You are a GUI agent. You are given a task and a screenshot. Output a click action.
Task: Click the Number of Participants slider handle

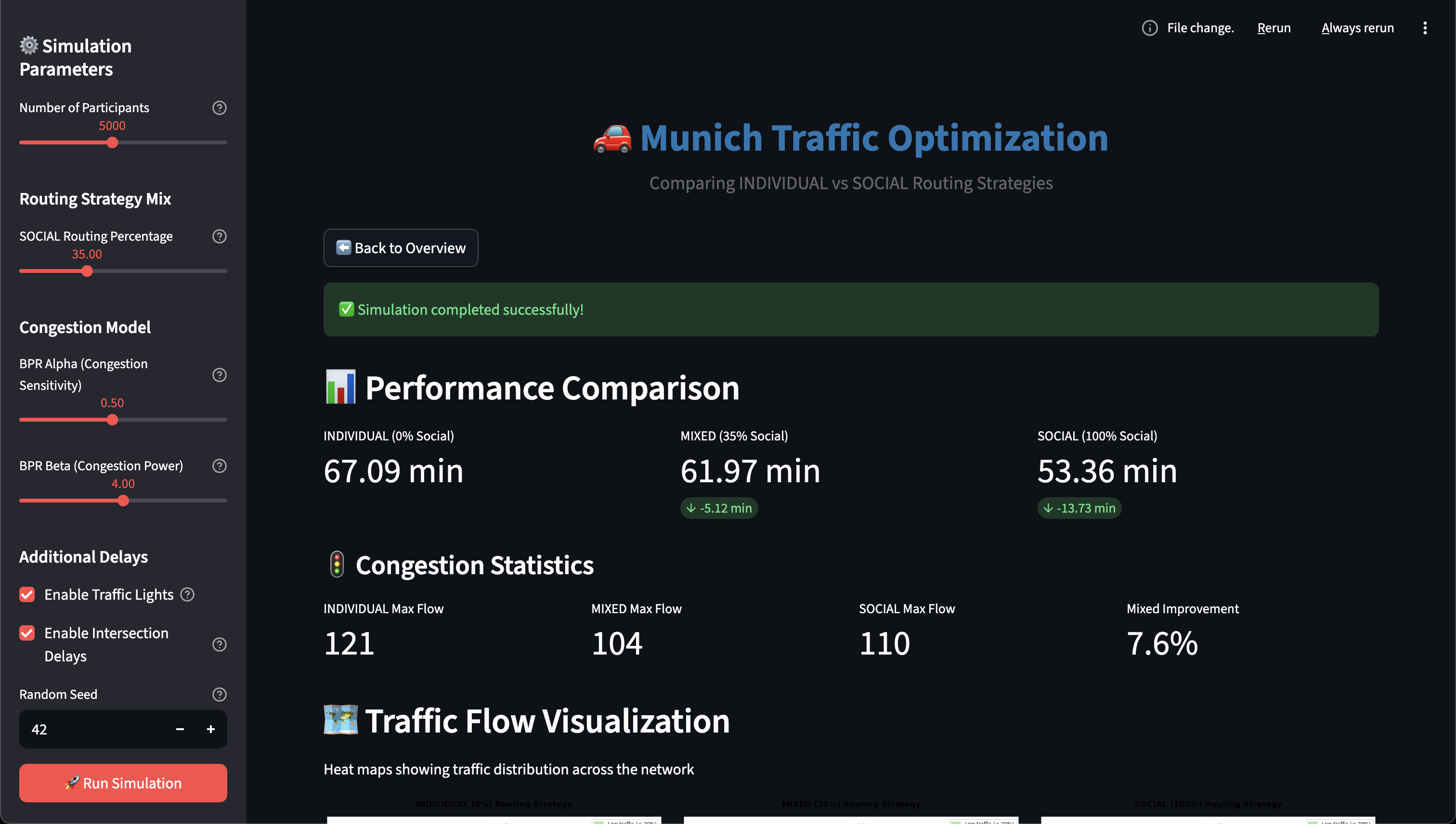[112, 142]
